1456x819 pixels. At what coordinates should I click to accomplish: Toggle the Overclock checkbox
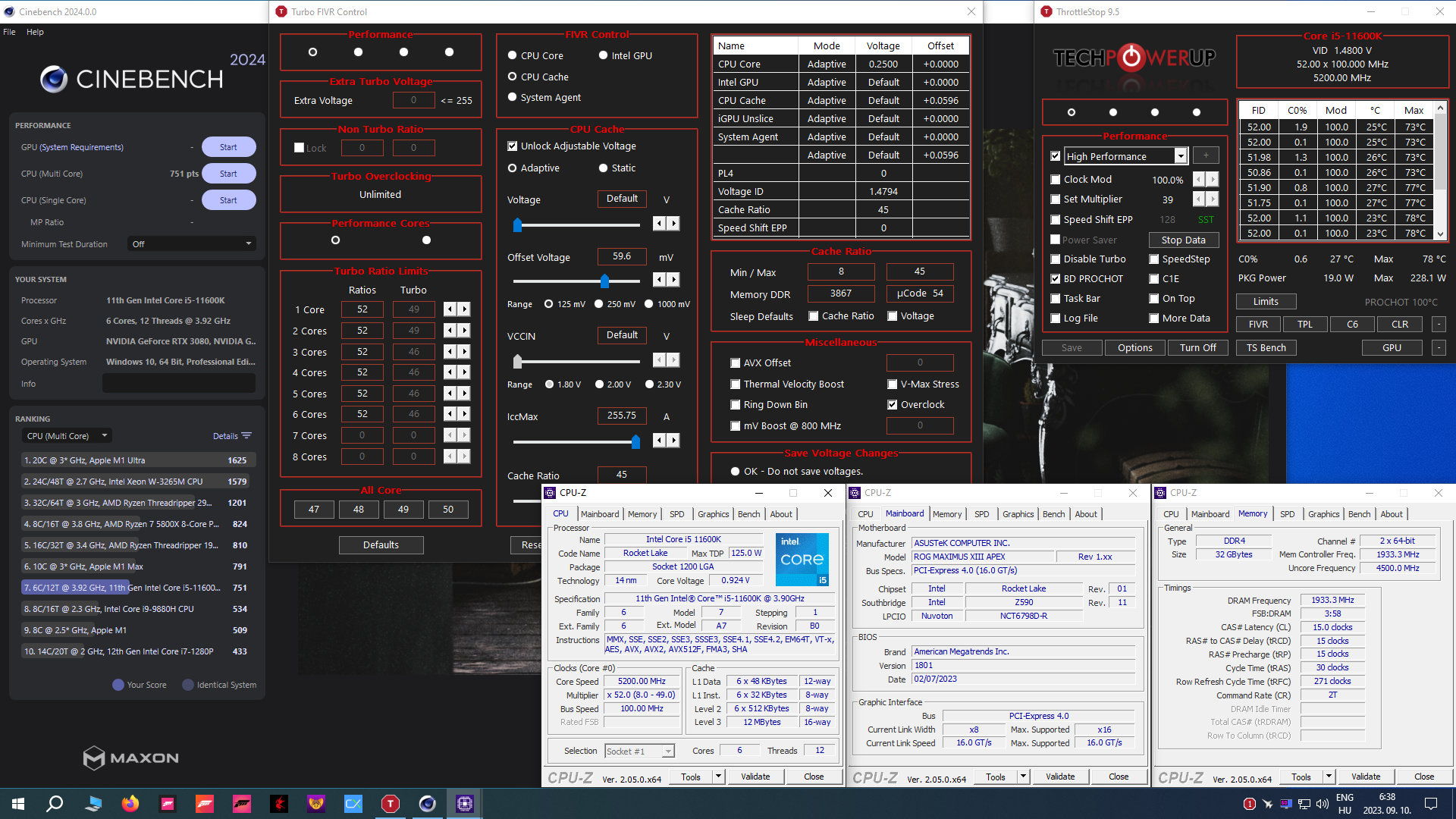tap(893, 405)
